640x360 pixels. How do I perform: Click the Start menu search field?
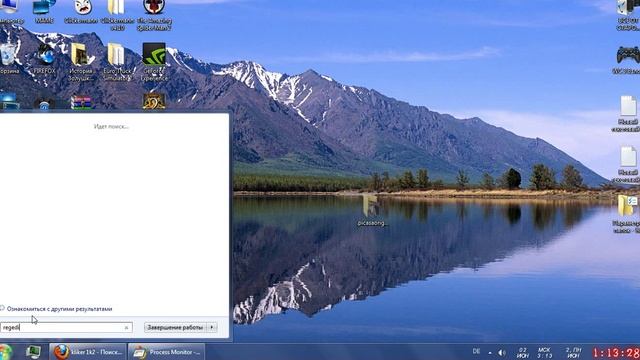pos(66,327)
